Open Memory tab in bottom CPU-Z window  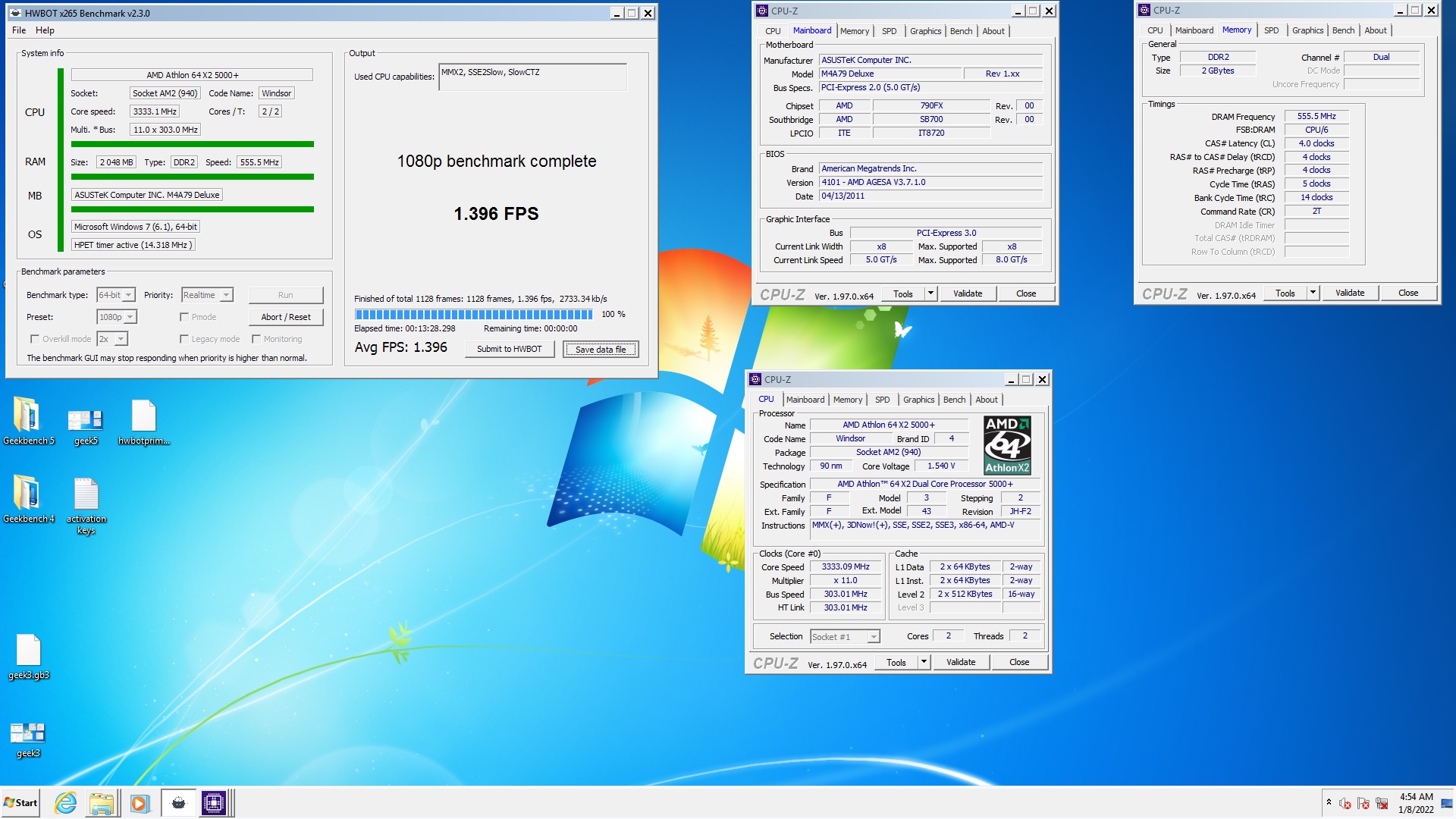coord(847,400)
